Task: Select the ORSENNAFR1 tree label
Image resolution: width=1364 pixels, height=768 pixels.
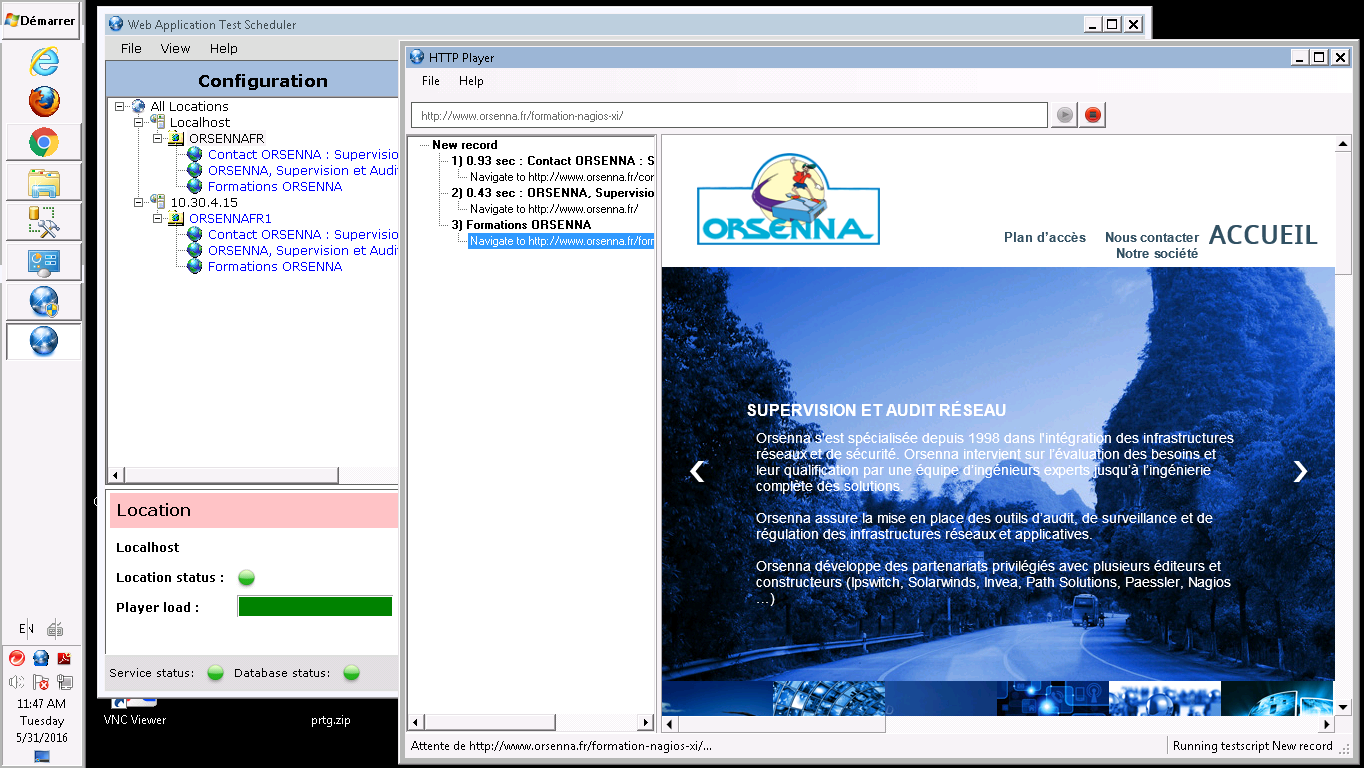Action: 230,218
